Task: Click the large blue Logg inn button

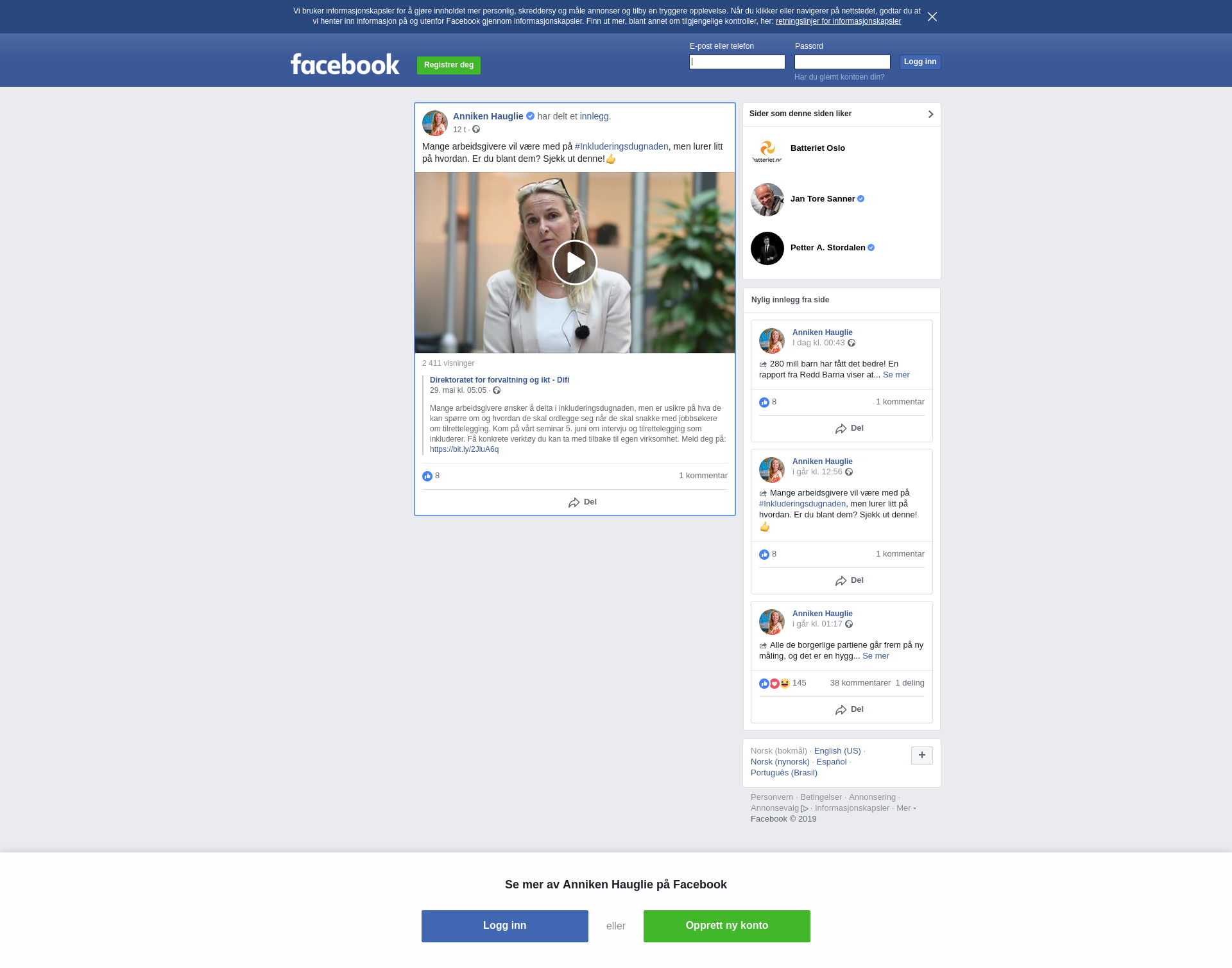Action: pos(505,926)
